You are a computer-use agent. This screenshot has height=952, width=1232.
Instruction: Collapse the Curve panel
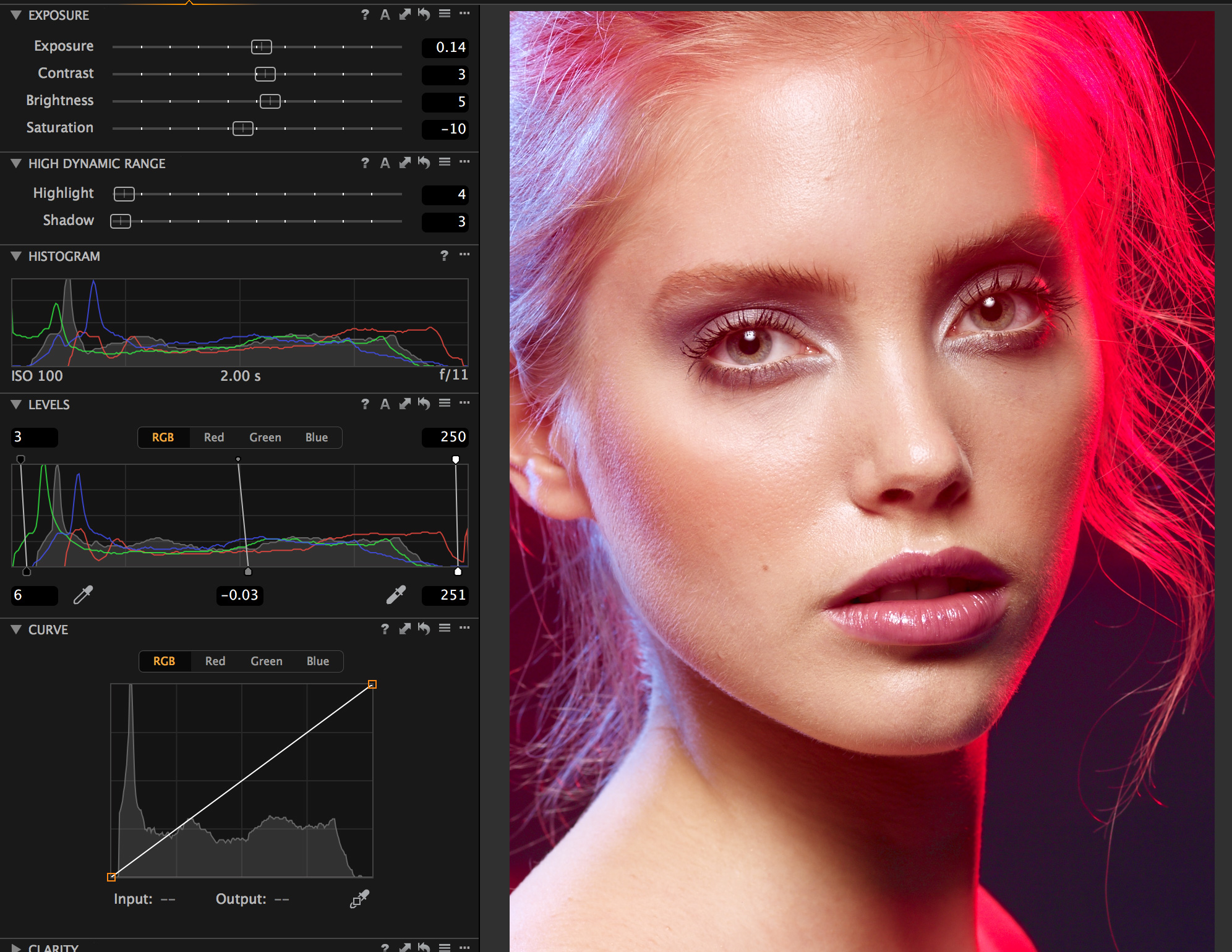point(16,629)
